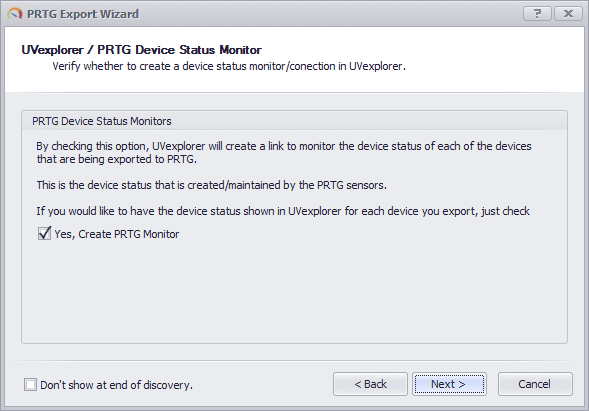Screen dimensions: 589x411
Task: Cancel the export wizard
Action: 535,384
